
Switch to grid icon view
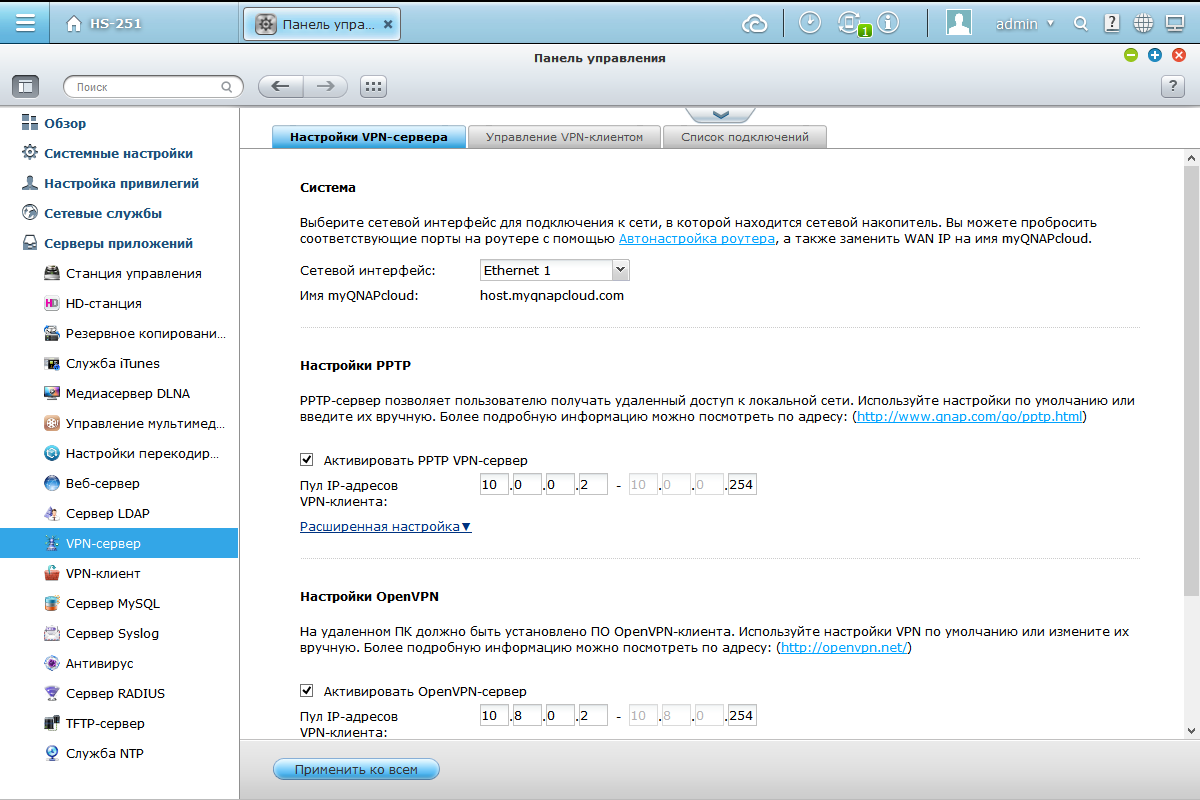373,87
